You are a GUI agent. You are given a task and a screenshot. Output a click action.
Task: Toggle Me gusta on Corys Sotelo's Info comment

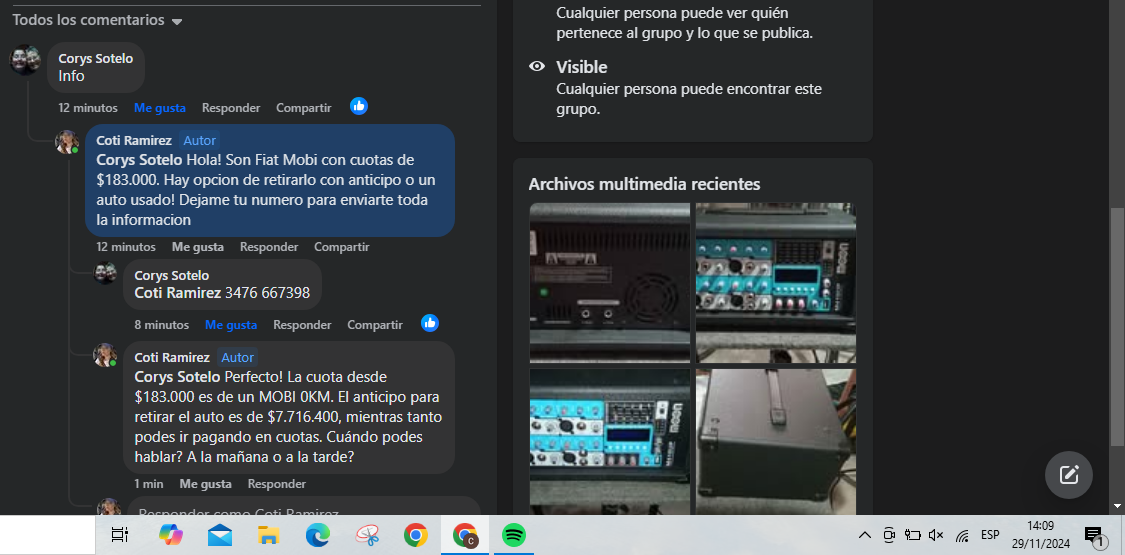[160, 108]
